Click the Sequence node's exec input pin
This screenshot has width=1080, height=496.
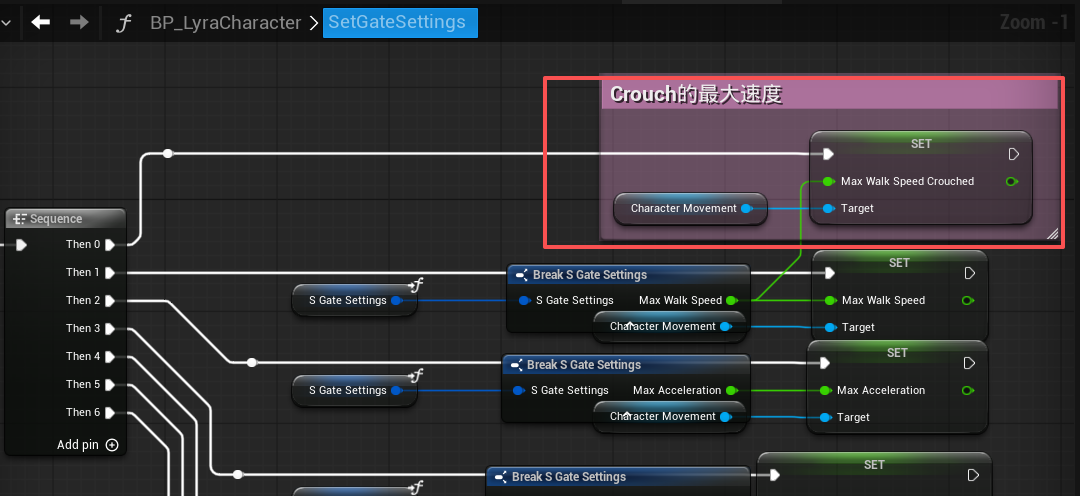point(21,245)
